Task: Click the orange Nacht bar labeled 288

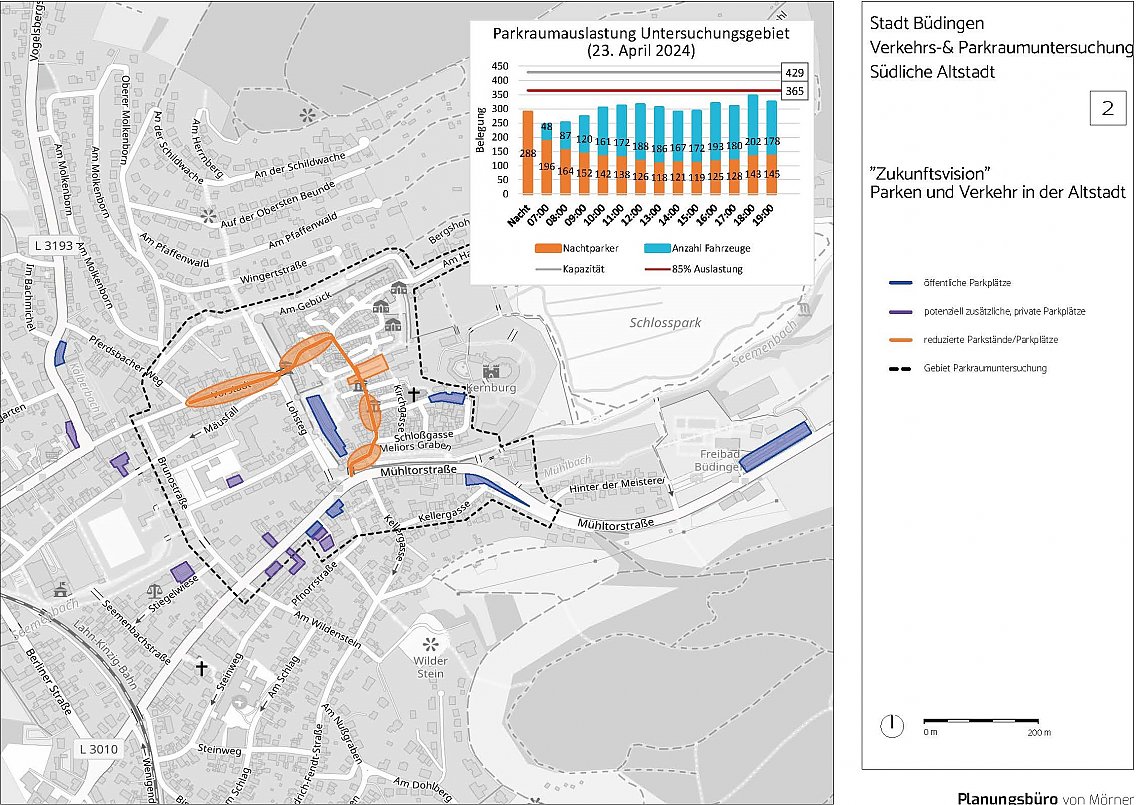Action: [x=527, y=153]
